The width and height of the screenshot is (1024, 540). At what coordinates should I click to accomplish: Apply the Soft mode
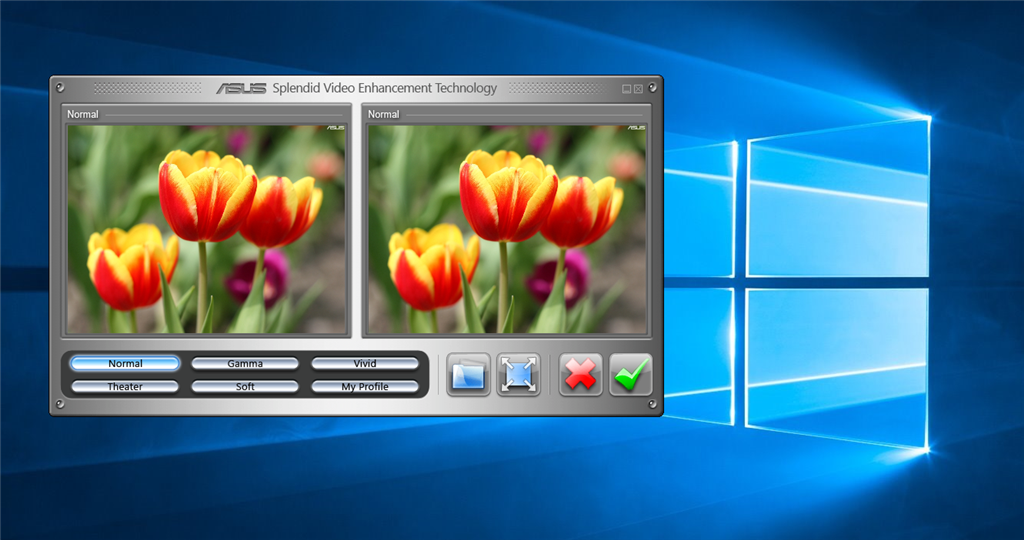pyautogui.click(x=245, y=387)
